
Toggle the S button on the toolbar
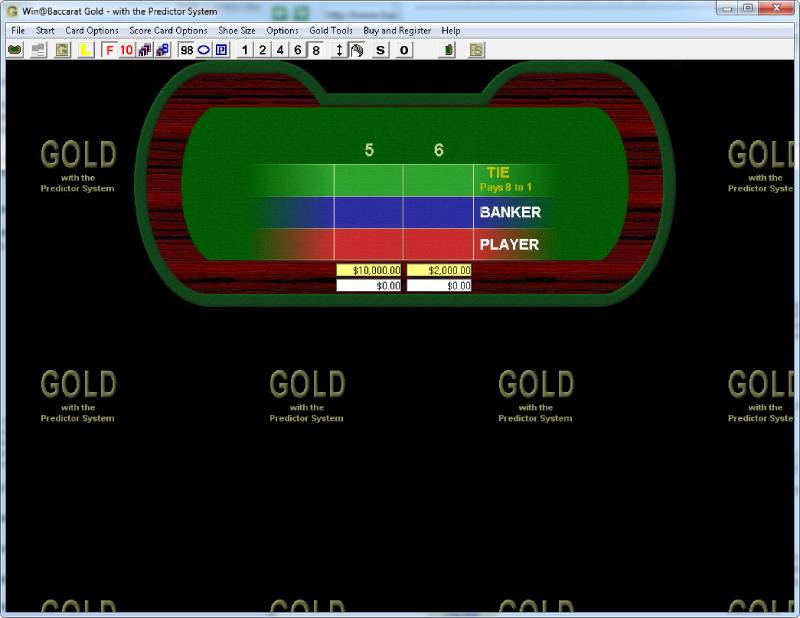[x=380, y=50]
